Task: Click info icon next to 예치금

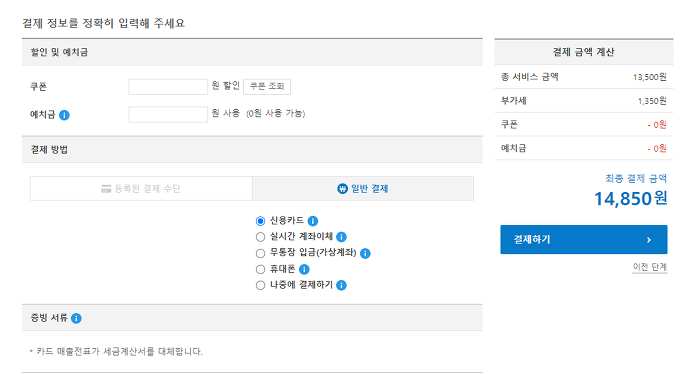Action: pos(64,115)
